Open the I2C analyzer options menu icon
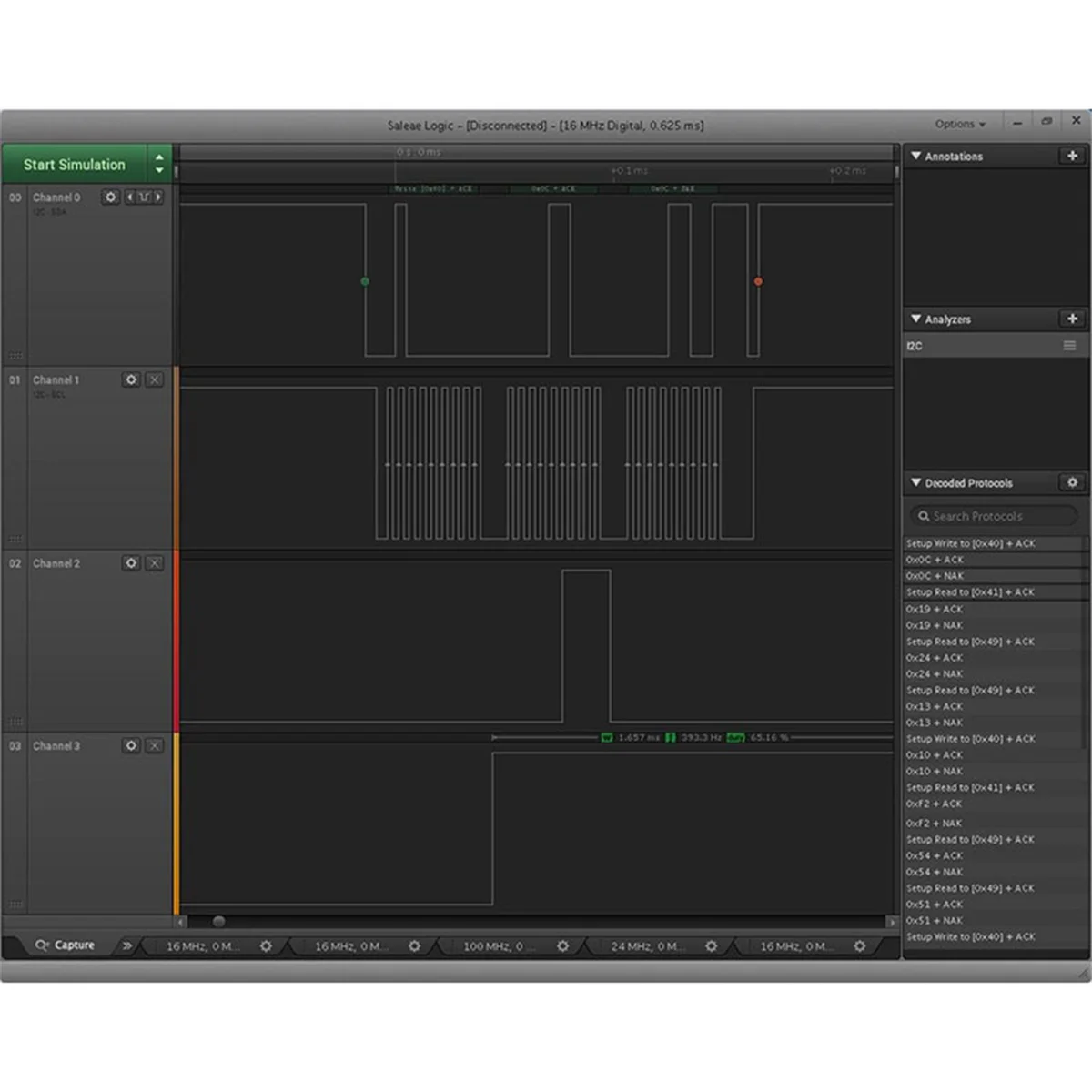This screenshot has width=1092, height=1092. pyautogui.click(x=1068, y=346)
